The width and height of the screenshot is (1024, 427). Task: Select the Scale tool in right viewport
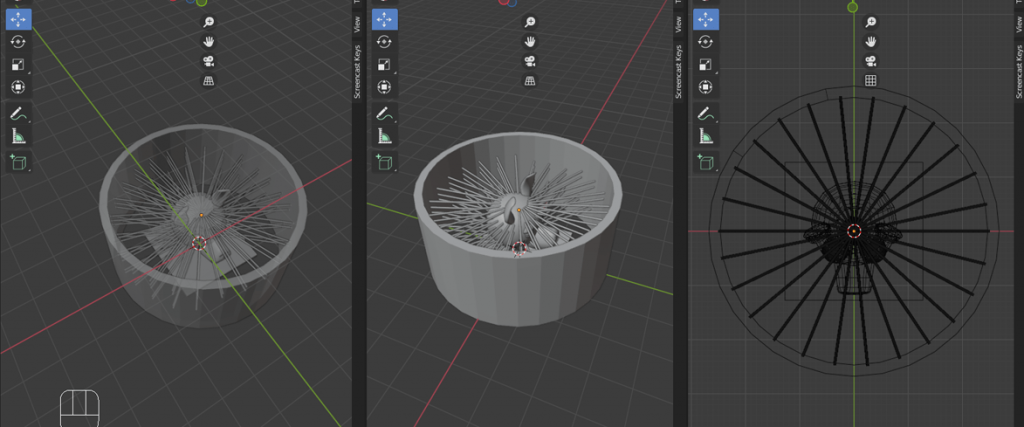coord(705,64)
